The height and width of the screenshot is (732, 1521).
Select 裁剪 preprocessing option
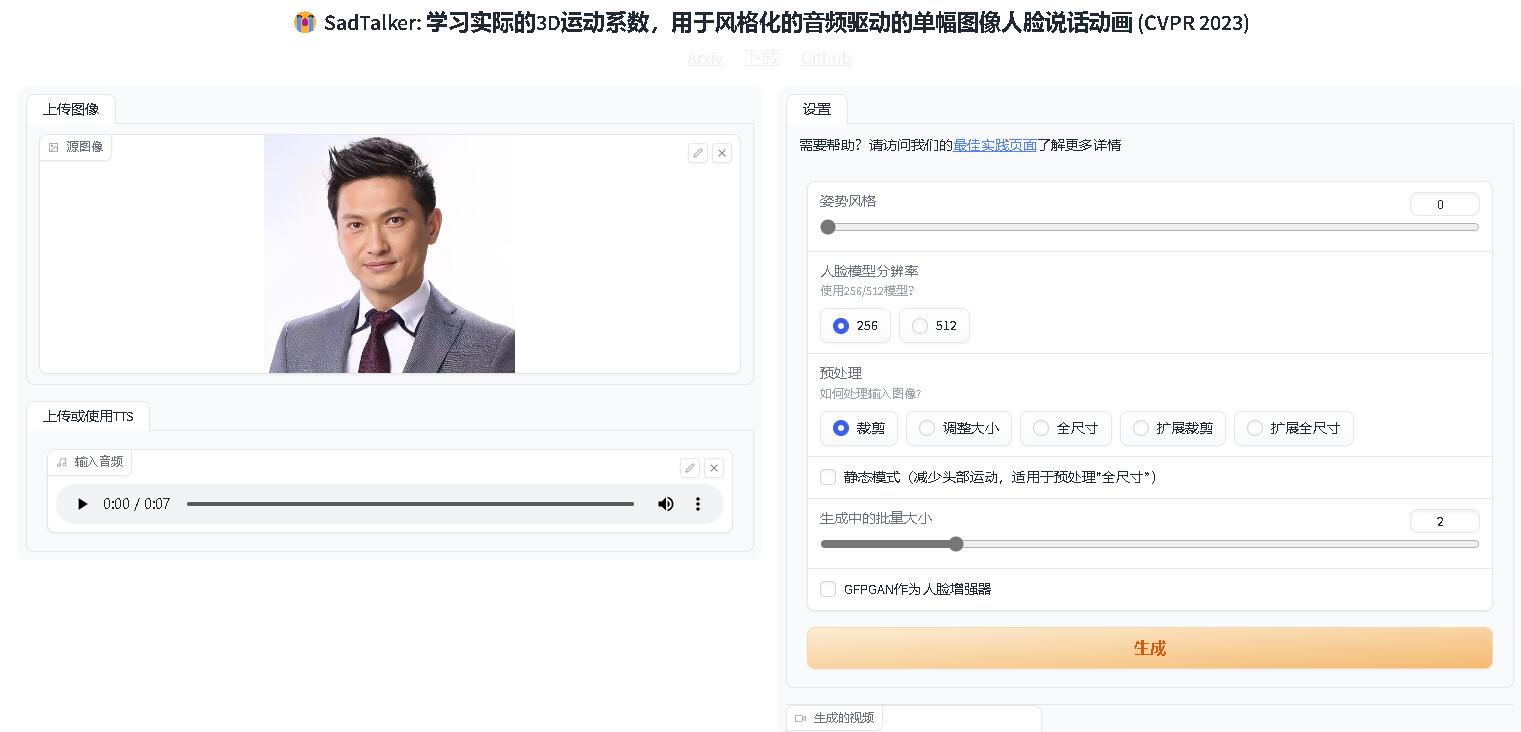(858, 428)
